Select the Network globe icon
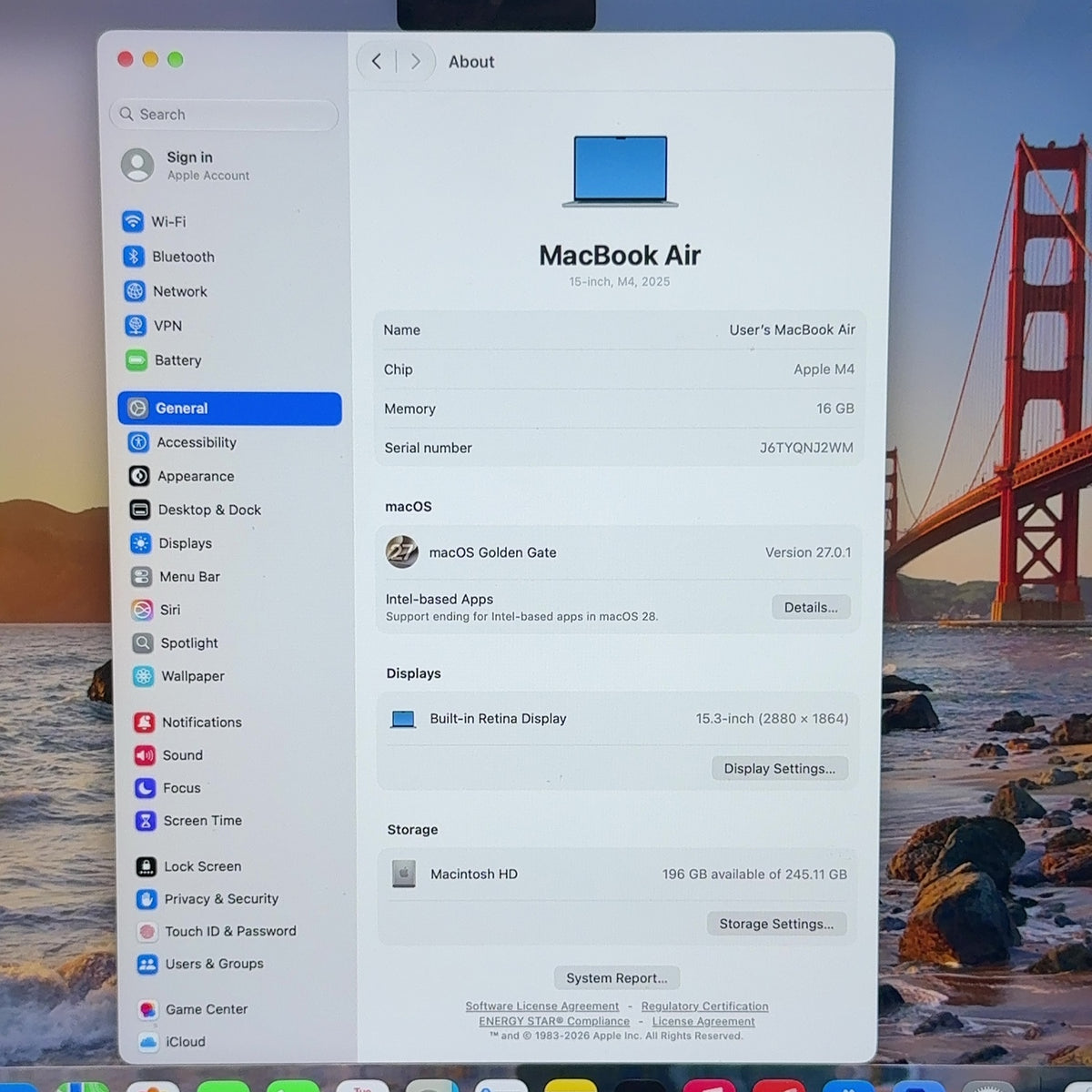 pos(135,291)
